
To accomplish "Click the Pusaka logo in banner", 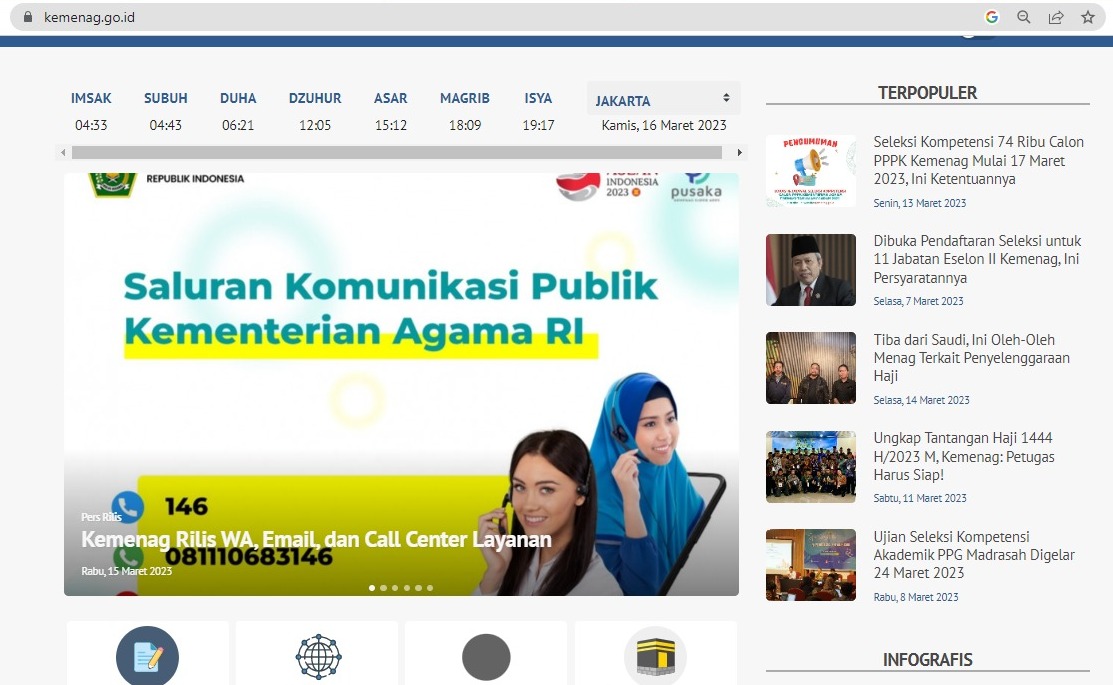I will pyautogui.click(x=696, y=187).
